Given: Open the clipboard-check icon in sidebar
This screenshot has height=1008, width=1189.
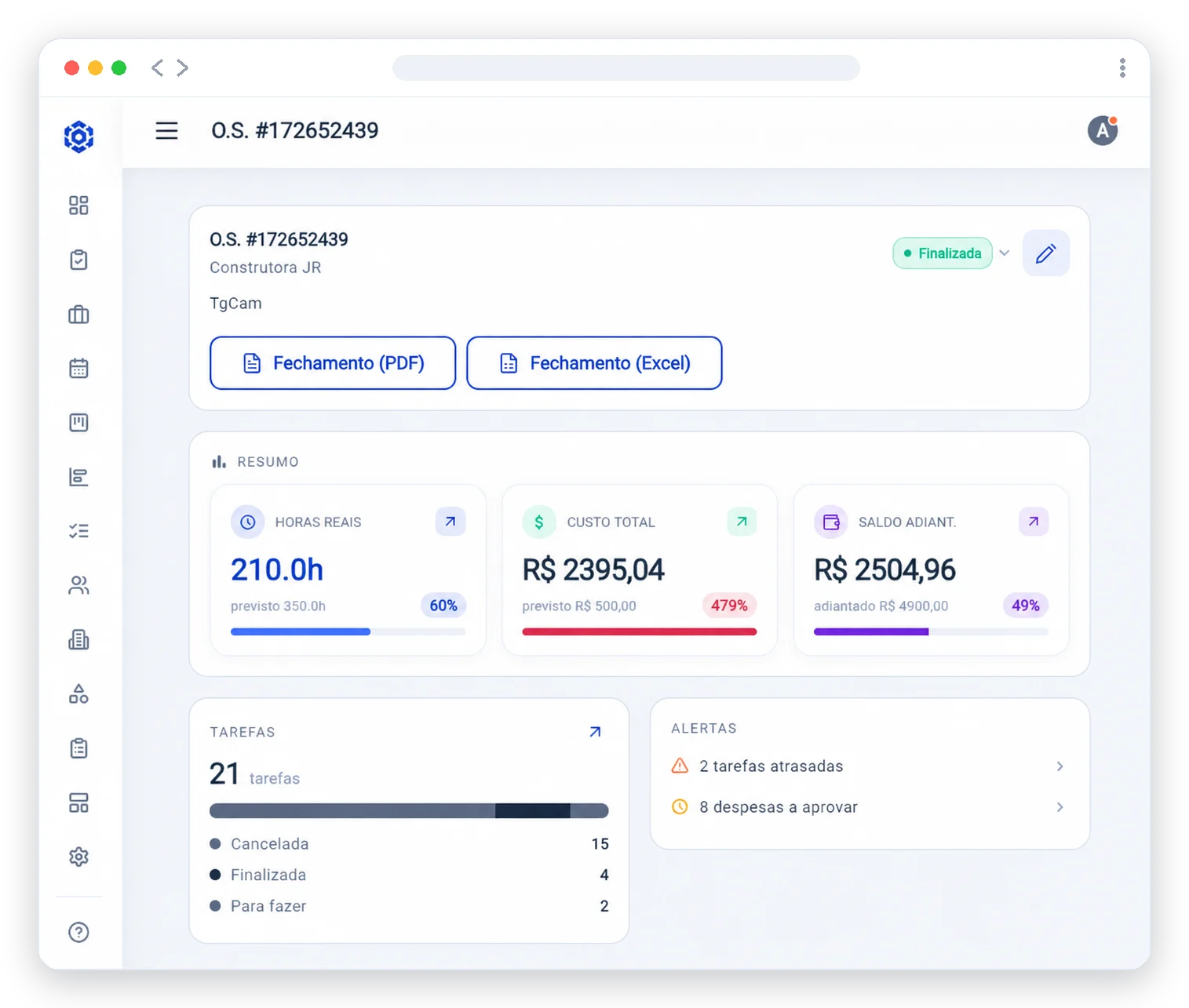Looking at the screenshot, I should [x=78, y=260].
